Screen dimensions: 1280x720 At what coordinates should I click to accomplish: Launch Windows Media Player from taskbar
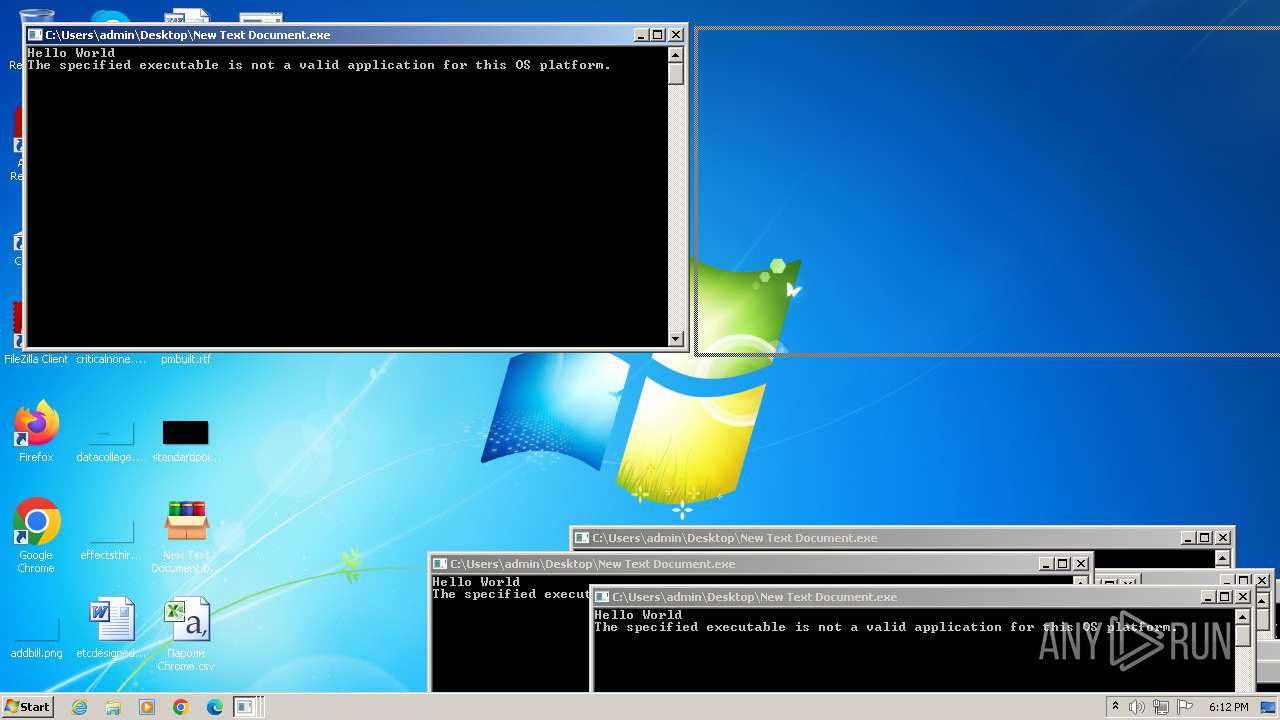pyautogui.click(x=147, y=707)
